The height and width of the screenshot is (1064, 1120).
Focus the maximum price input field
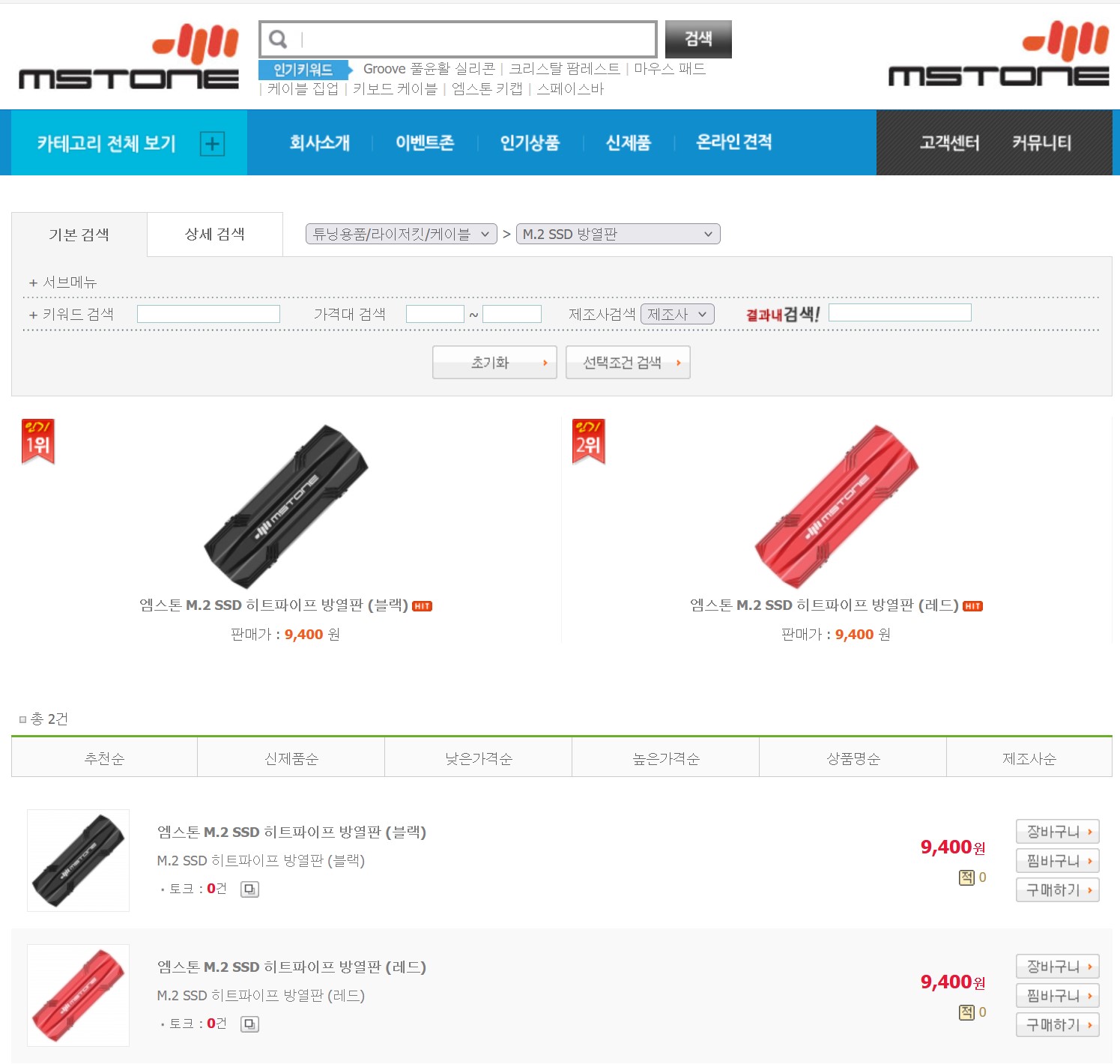click(x=512, y=314)
